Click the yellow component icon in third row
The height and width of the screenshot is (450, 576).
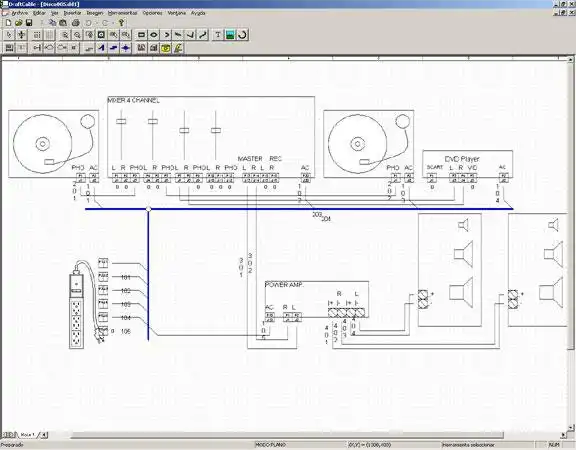[x=166, y=48]
